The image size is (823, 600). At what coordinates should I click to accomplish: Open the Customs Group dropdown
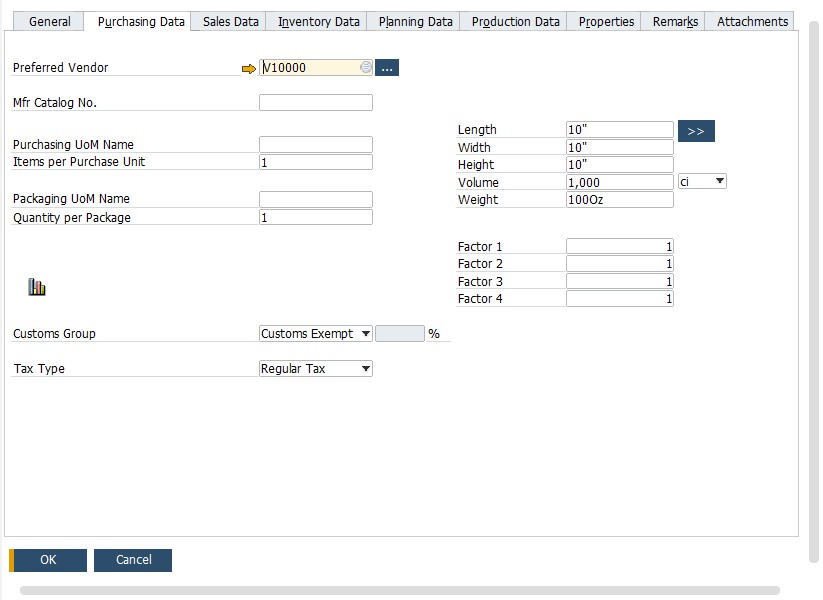365,334
